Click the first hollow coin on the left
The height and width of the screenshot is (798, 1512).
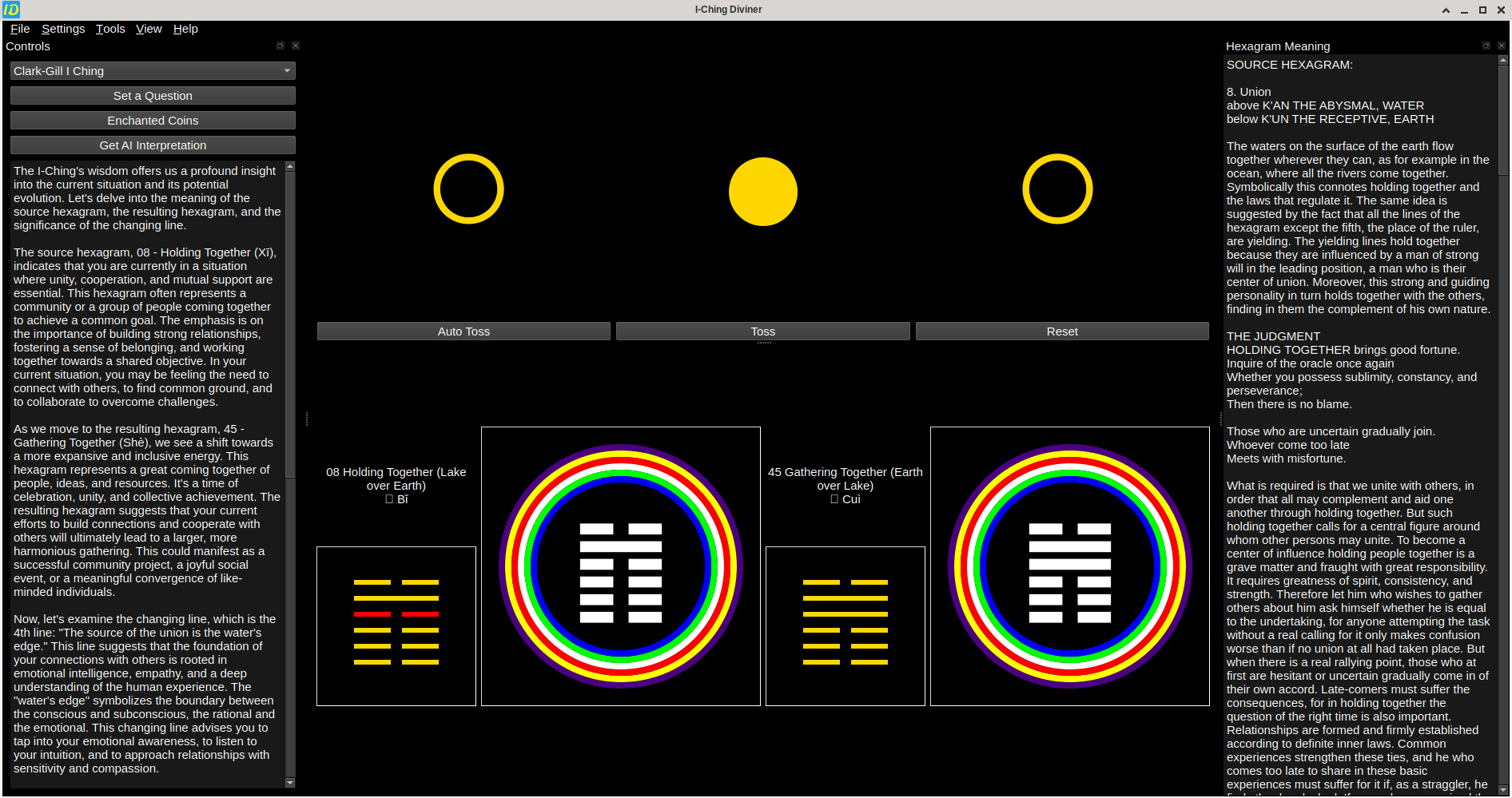(468, 189)
